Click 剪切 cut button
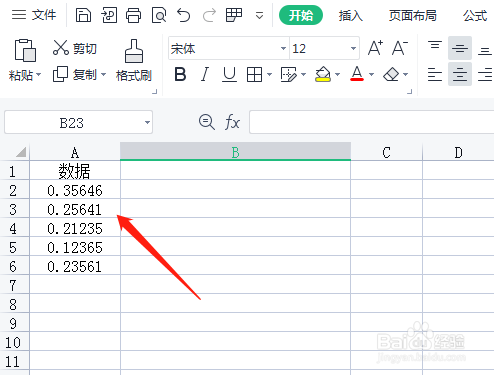Image resolution: width=494 pixels, height=375 pixels. click(75, 48)
